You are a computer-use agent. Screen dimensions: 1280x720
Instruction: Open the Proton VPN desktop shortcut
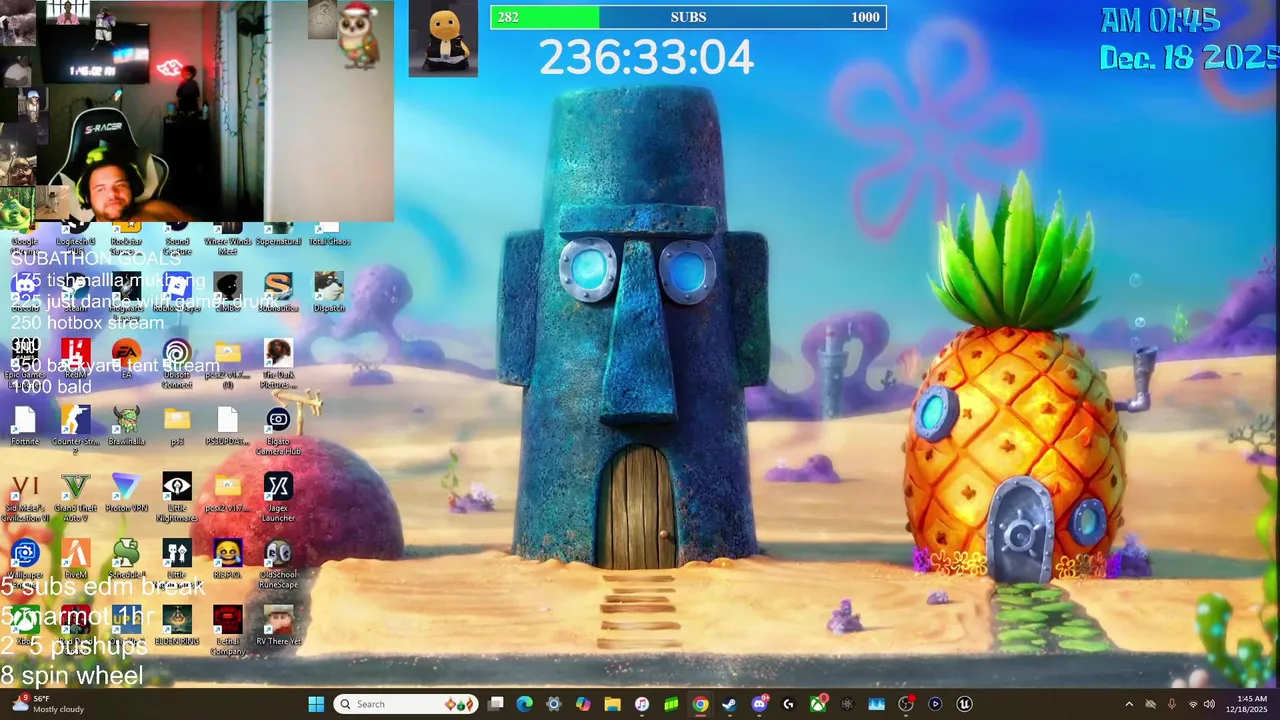[x=126, y=492]
